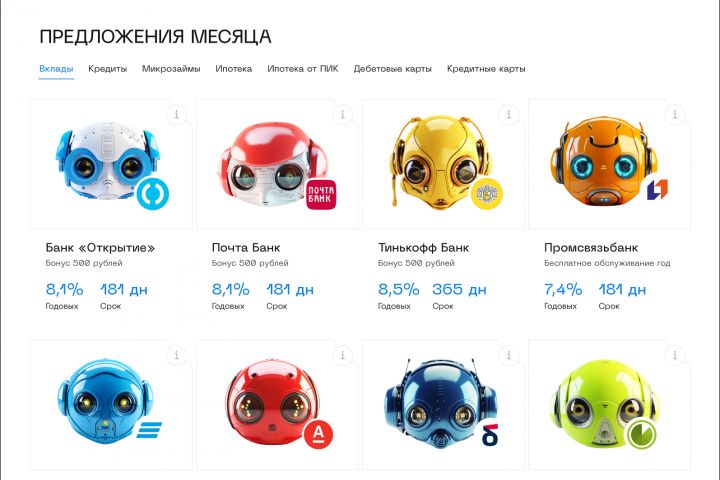This screenshot has height=480, width=720.
Task: Open the Тинькофф Банк offer title
Action: coord(423,248)
